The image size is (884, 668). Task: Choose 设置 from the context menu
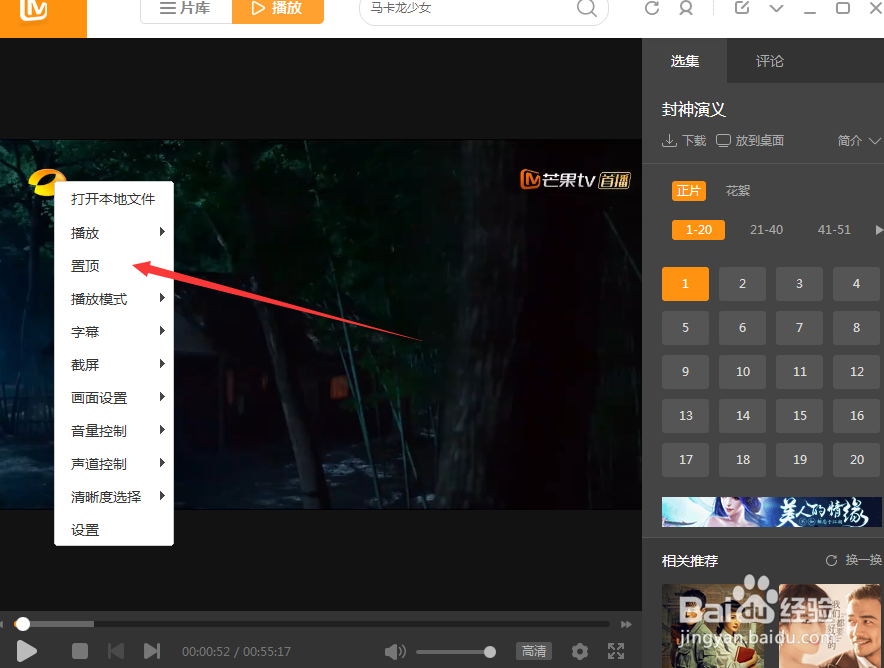click(113, 530)
